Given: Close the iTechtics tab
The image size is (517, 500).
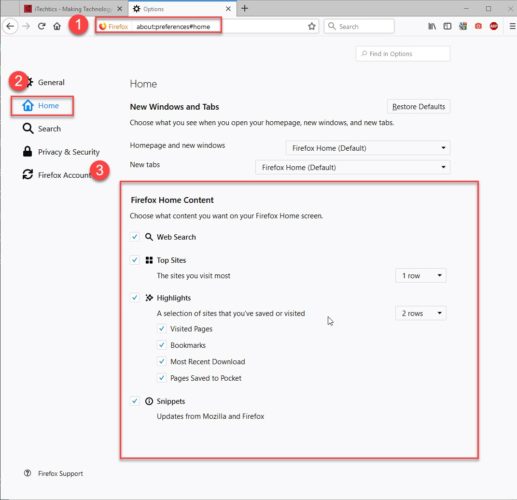Looking at the screenshot, I should [120, 9].
